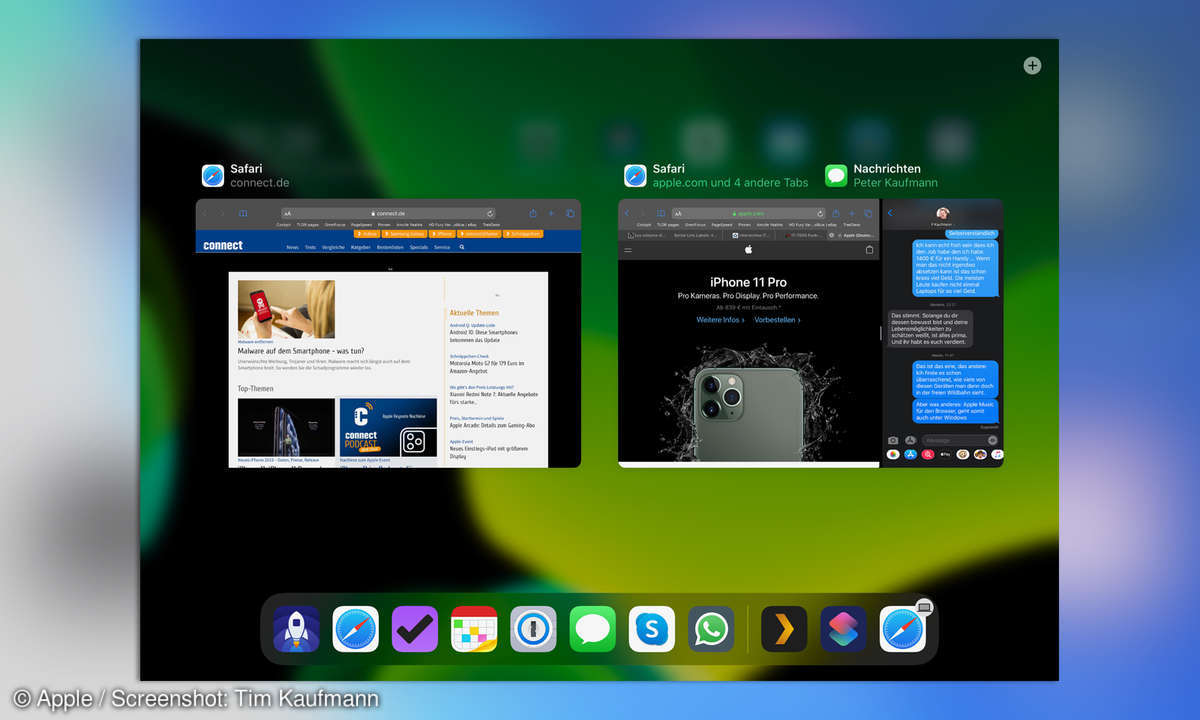Screen dimensions: 1200x720
Task: Launch OmniFocus checkmark app from dock
Action: pos(415,629)
